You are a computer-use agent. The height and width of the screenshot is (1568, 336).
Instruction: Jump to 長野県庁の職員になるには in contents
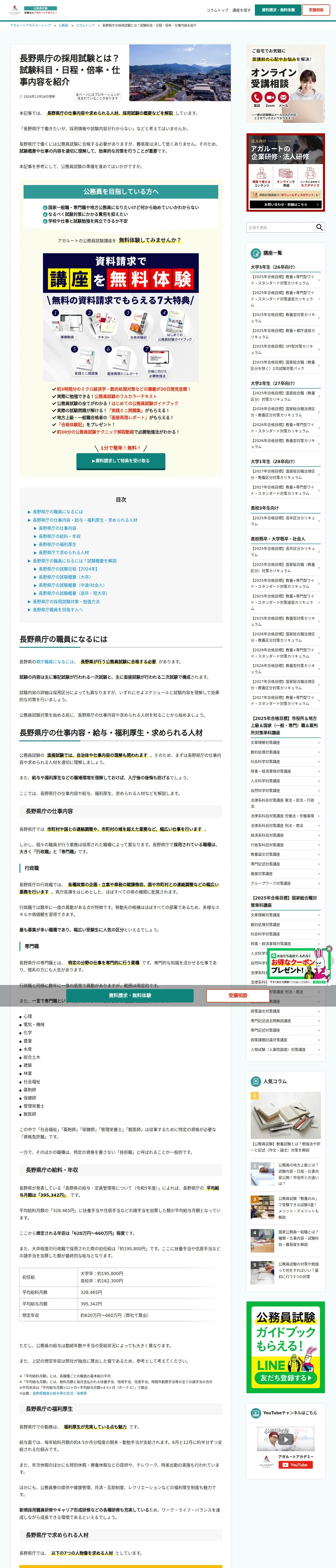click(58, 512)
